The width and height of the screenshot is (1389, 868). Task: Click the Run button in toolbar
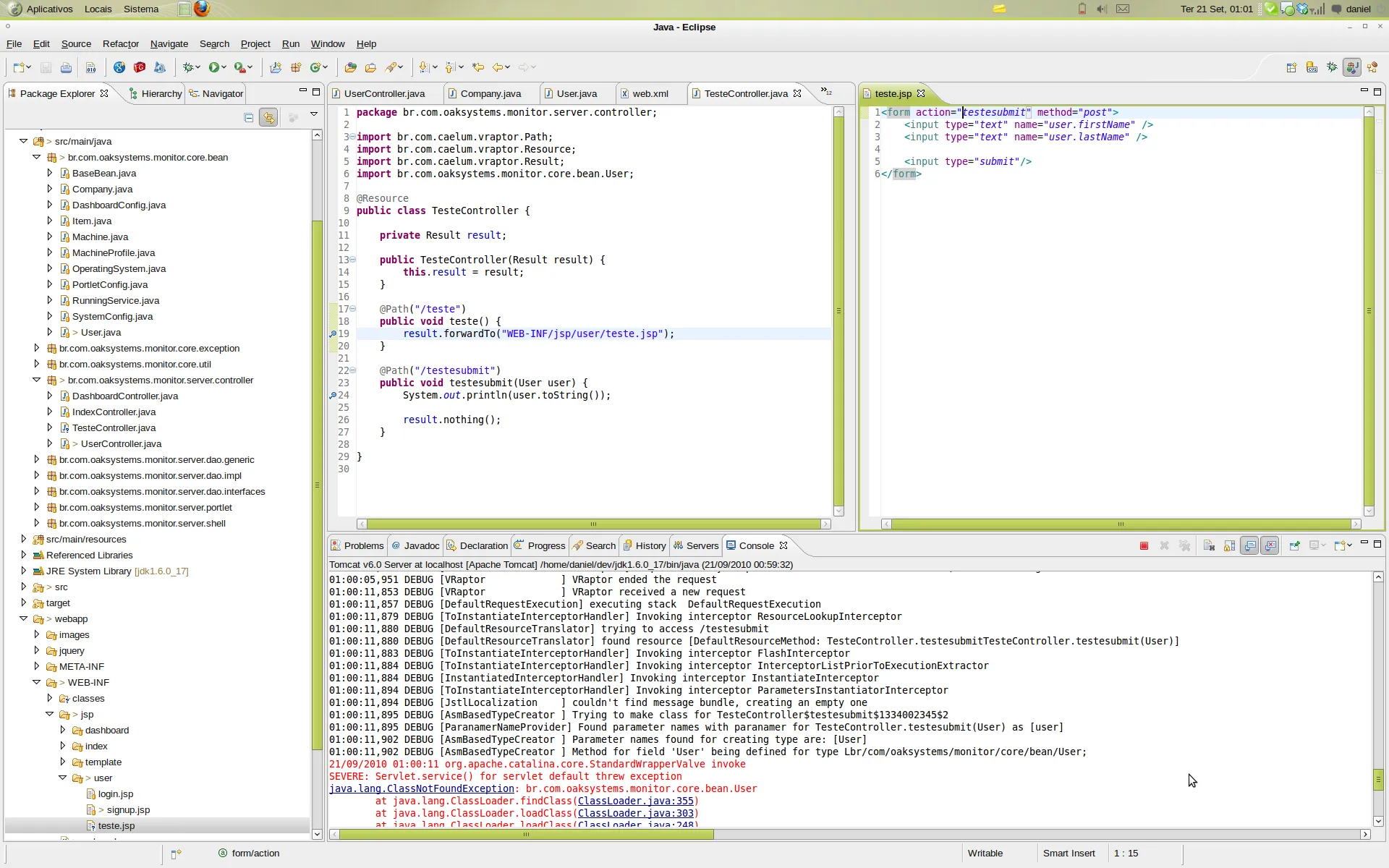pyautogui.click(x=214, y=67)
